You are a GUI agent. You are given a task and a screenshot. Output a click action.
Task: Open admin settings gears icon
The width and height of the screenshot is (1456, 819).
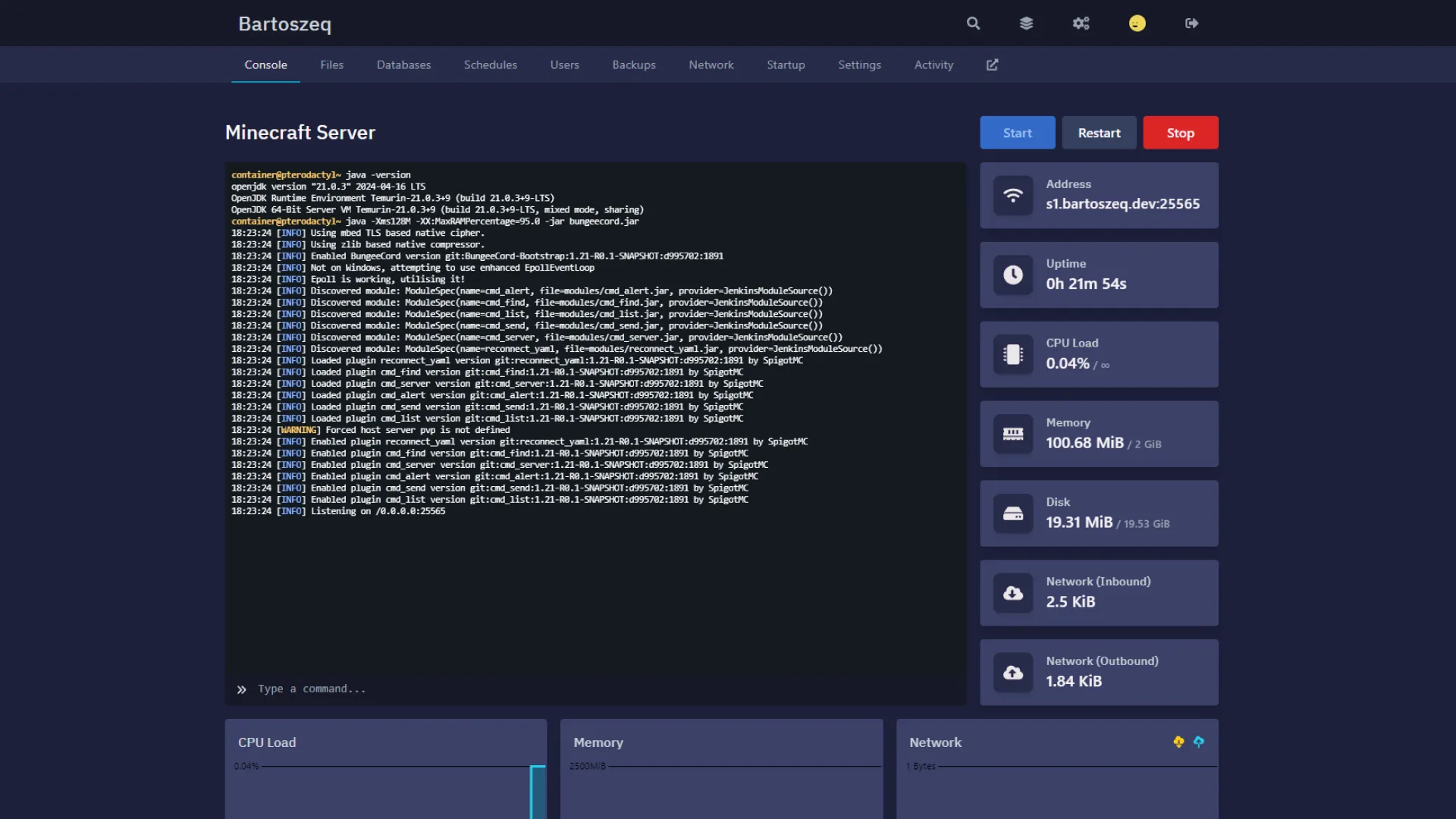1081,24
